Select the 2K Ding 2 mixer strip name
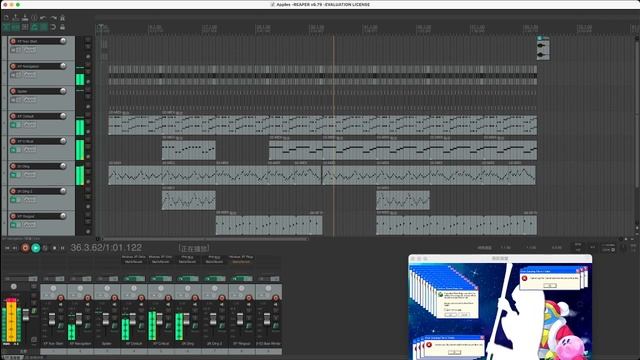 (x=215, y=344)
